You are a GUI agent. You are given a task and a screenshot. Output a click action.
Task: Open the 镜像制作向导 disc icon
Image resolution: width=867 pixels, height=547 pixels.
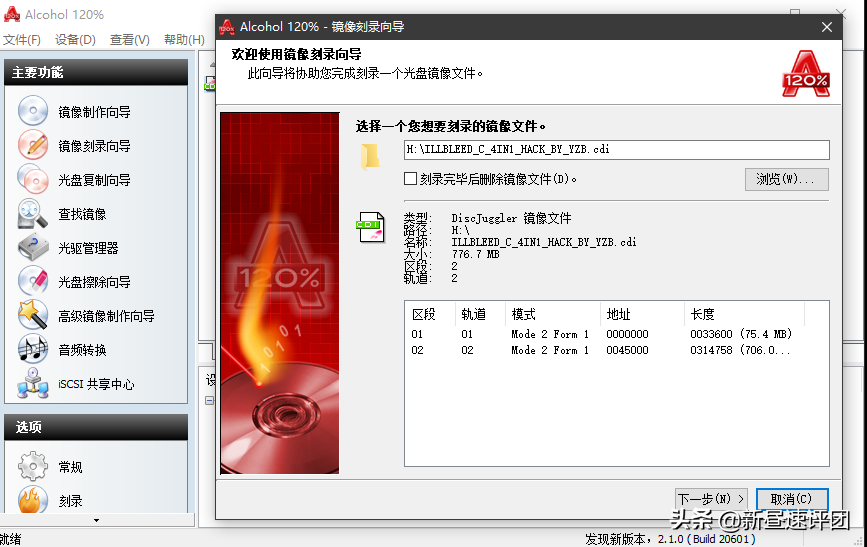click(x=33, y=112)
